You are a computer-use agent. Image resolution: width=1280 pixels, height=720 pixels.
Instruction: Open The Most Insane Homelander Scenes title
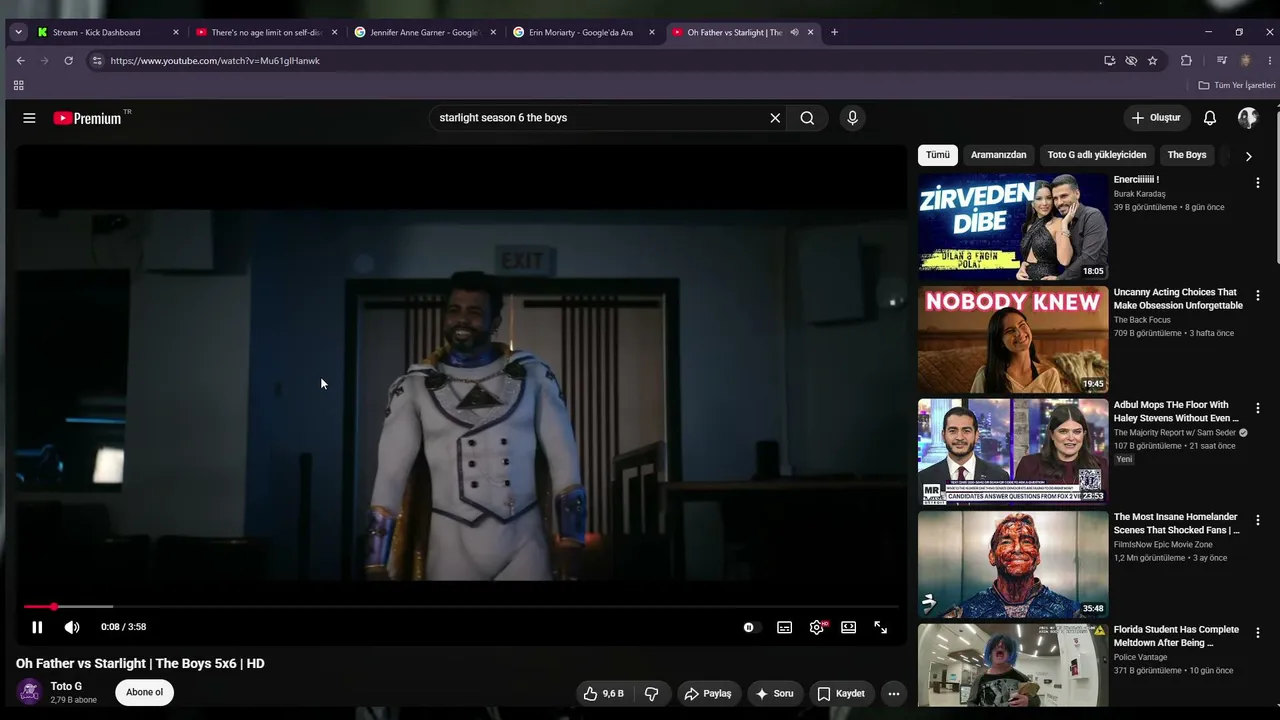click(1177, 524)
